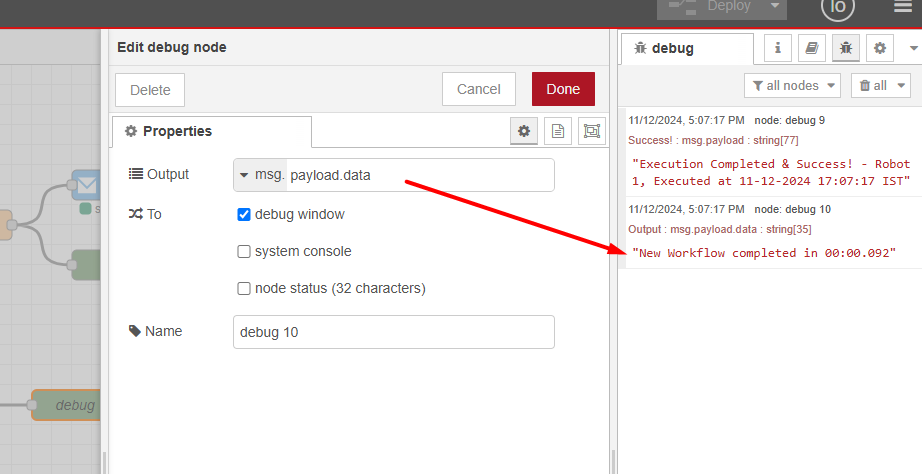Open node appearance icon tab
922x474 pixels.
[592, 131]
